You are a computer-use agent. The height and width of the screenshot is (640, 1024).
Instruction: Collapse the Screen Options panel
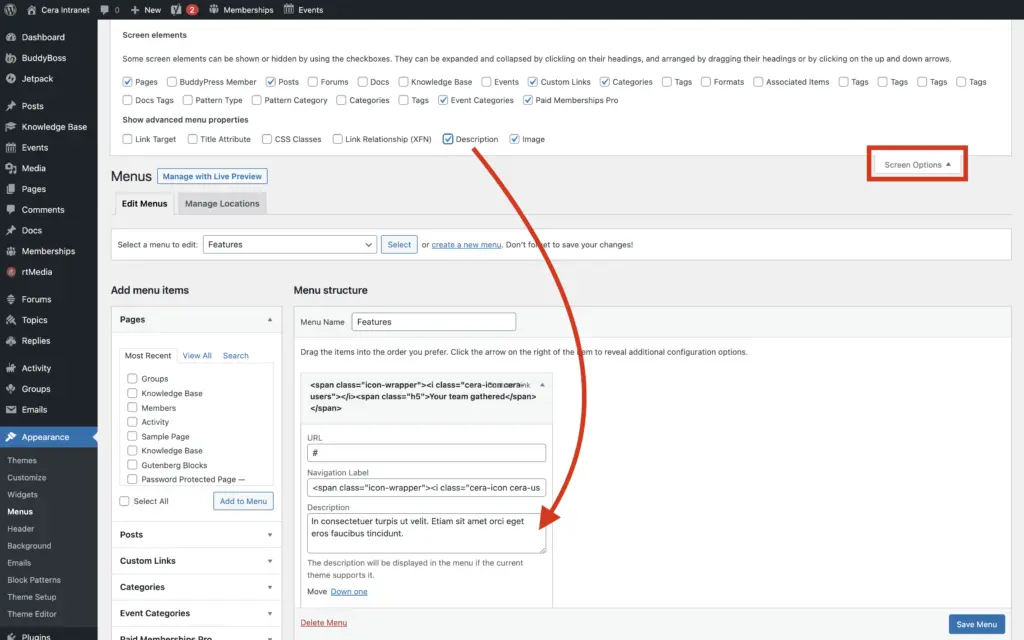[x=917, y=165]
